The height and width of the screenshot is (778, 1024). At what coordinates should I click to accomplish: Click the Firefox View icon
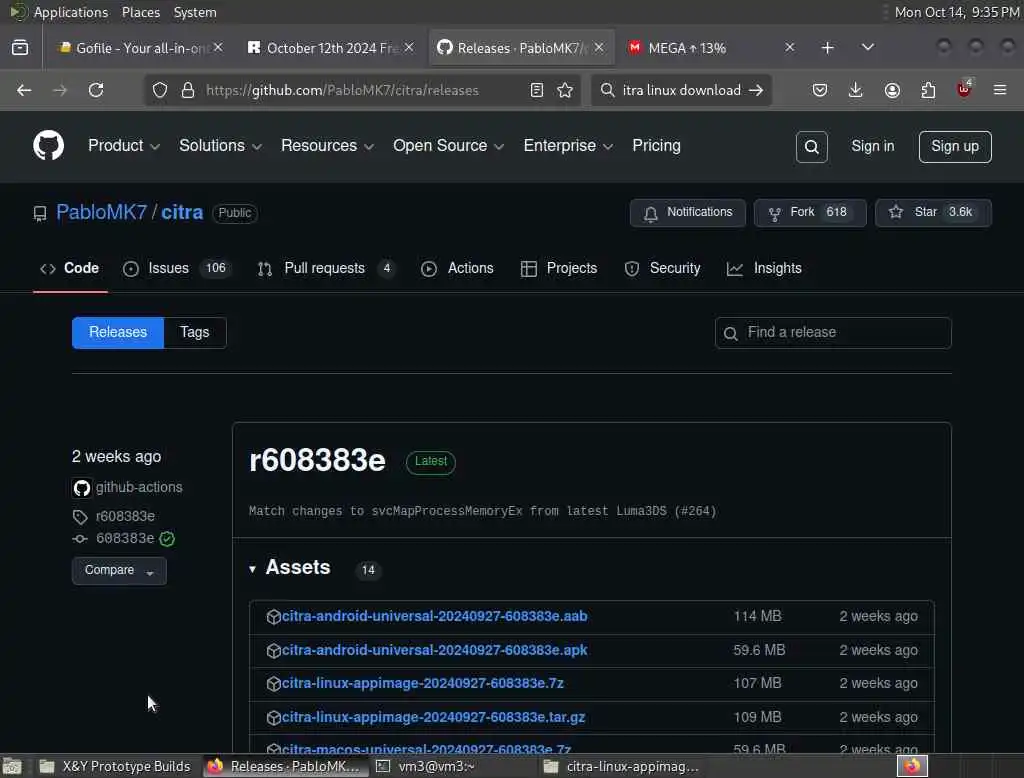20,48
